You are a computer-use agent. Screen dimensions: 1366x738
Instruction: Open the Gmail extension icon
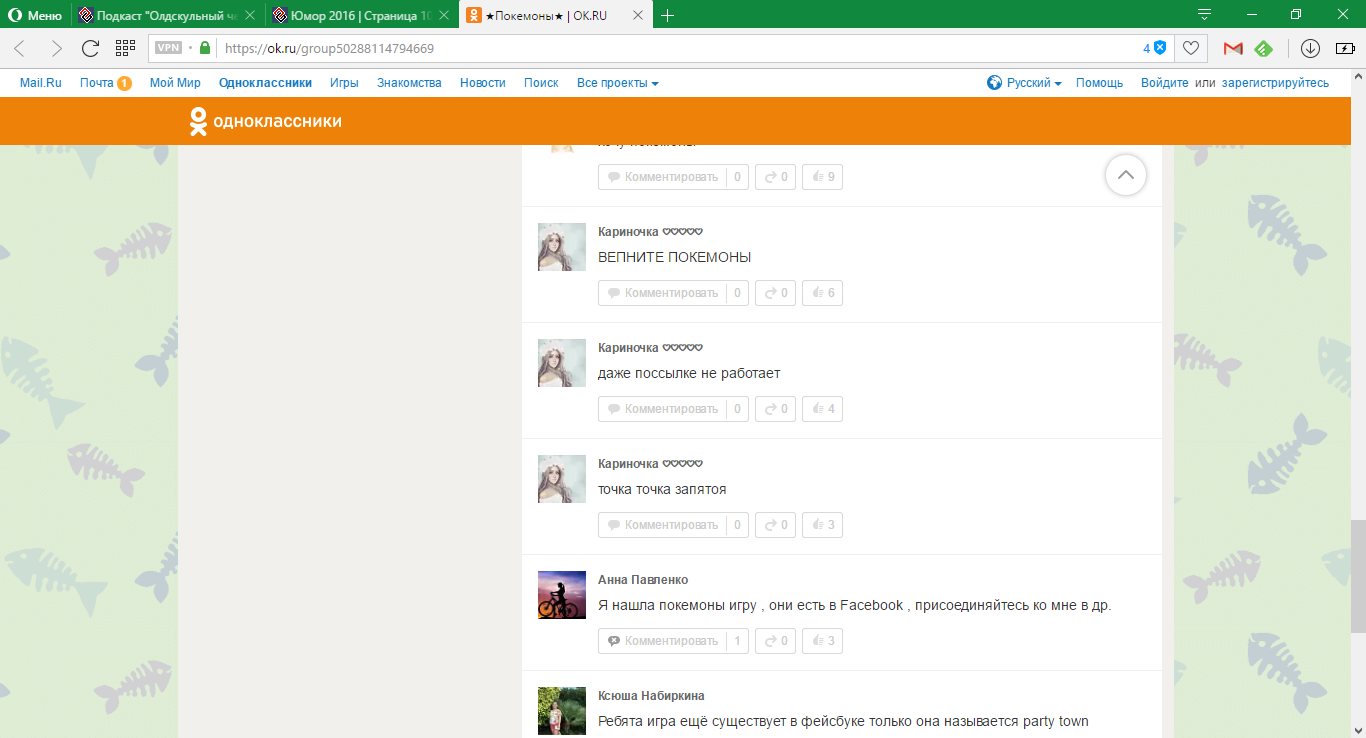pyautogui.click(x=1233, y=48)
